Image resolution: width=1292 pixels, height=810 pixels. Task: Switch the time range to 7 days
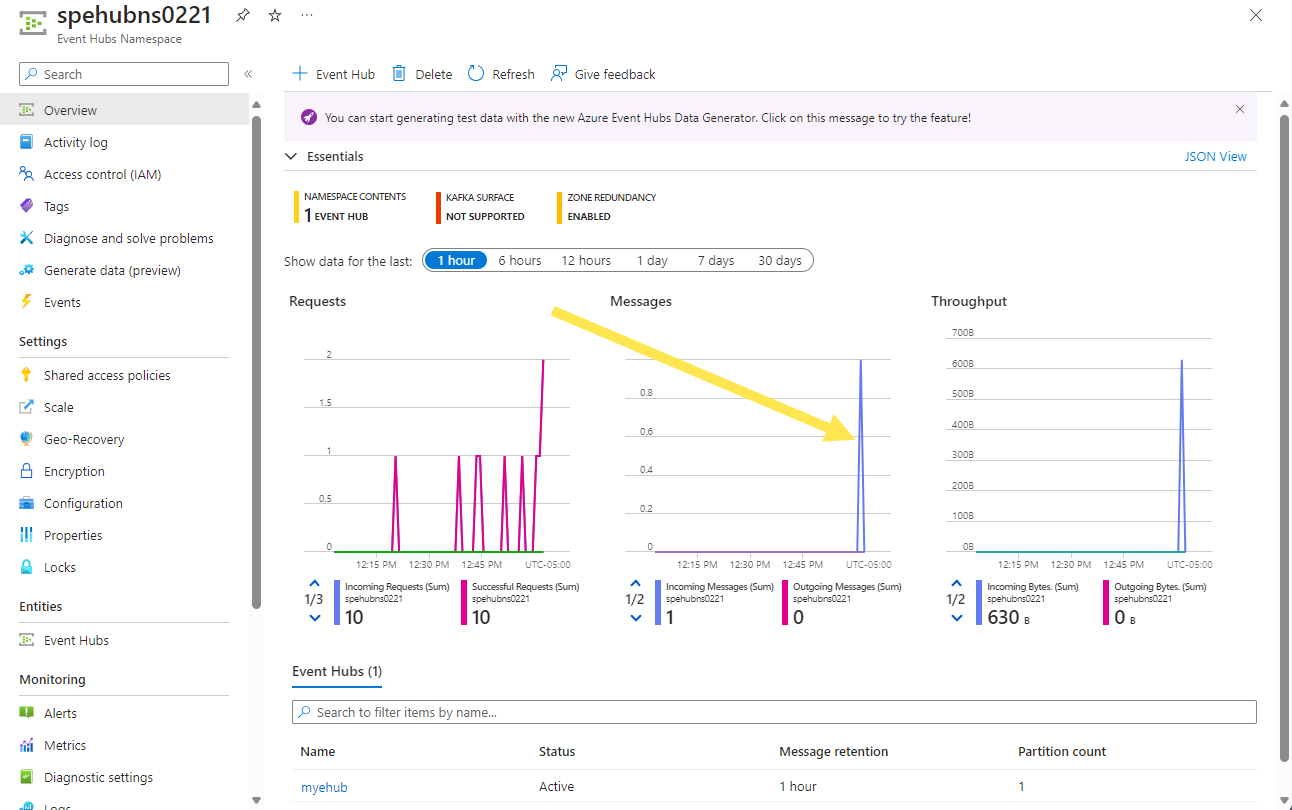(716, 260)
